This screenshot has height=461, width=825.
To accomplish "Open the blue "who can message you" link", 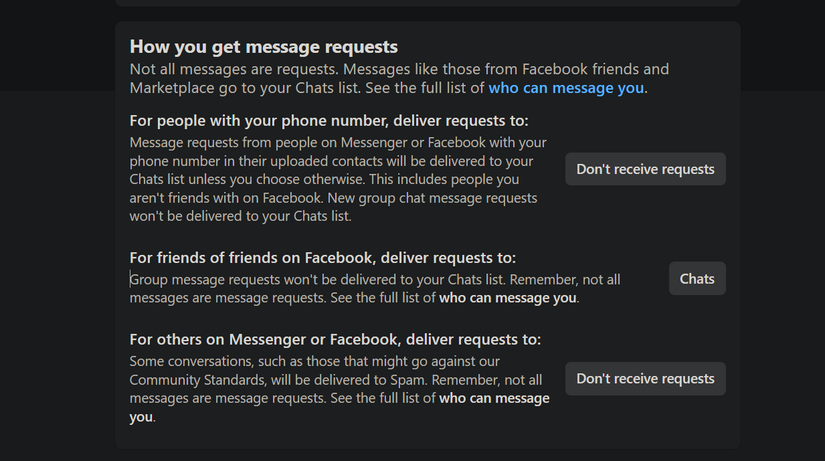I will click(567, 88).
